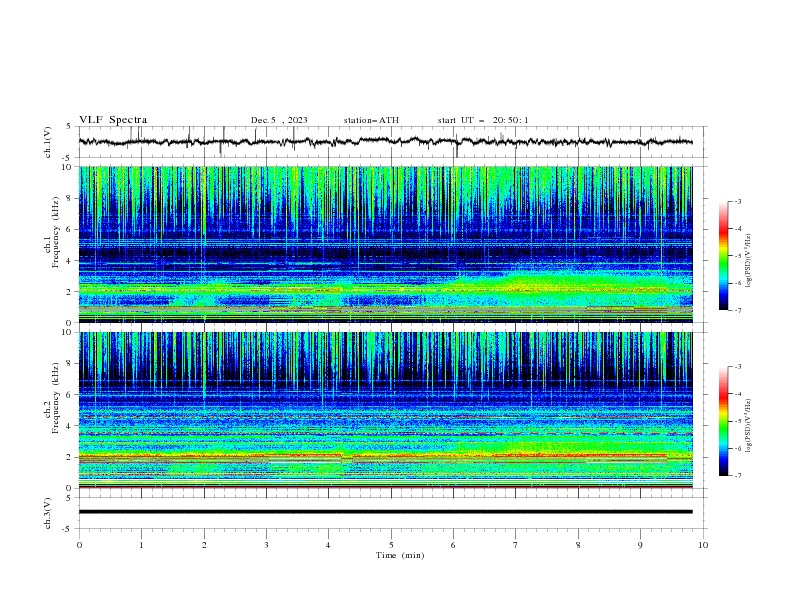Click the time axis tick label '3'
792x612 pixels.
tap(266, 545)
